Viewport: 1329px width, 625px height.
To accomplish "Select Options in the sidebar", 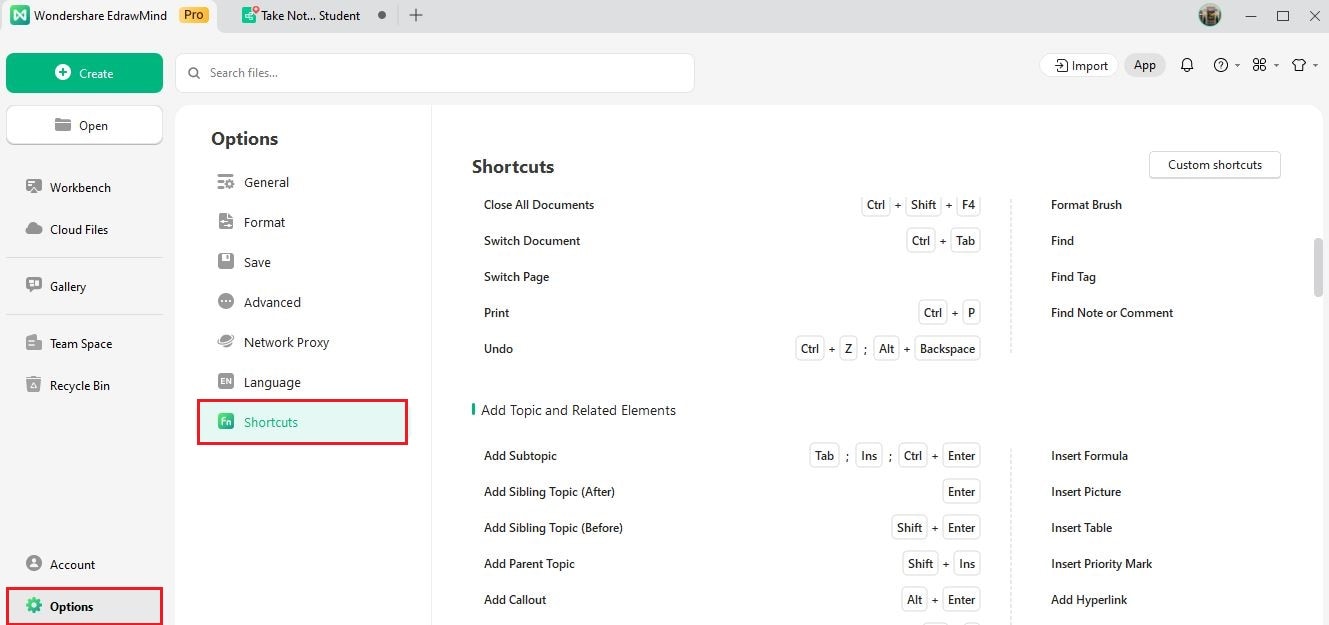I will 84,606.
